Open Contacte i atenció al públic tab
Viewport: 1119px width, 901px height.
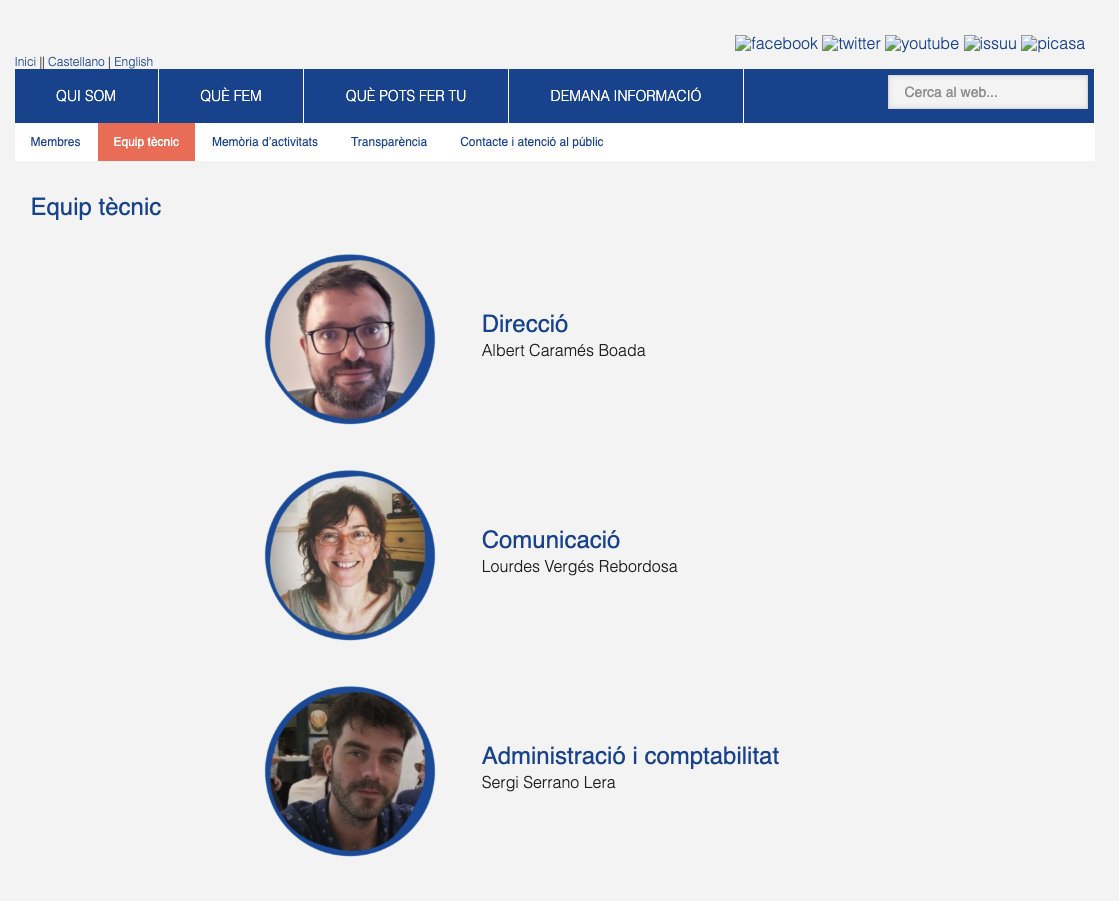tap(532, 142)
